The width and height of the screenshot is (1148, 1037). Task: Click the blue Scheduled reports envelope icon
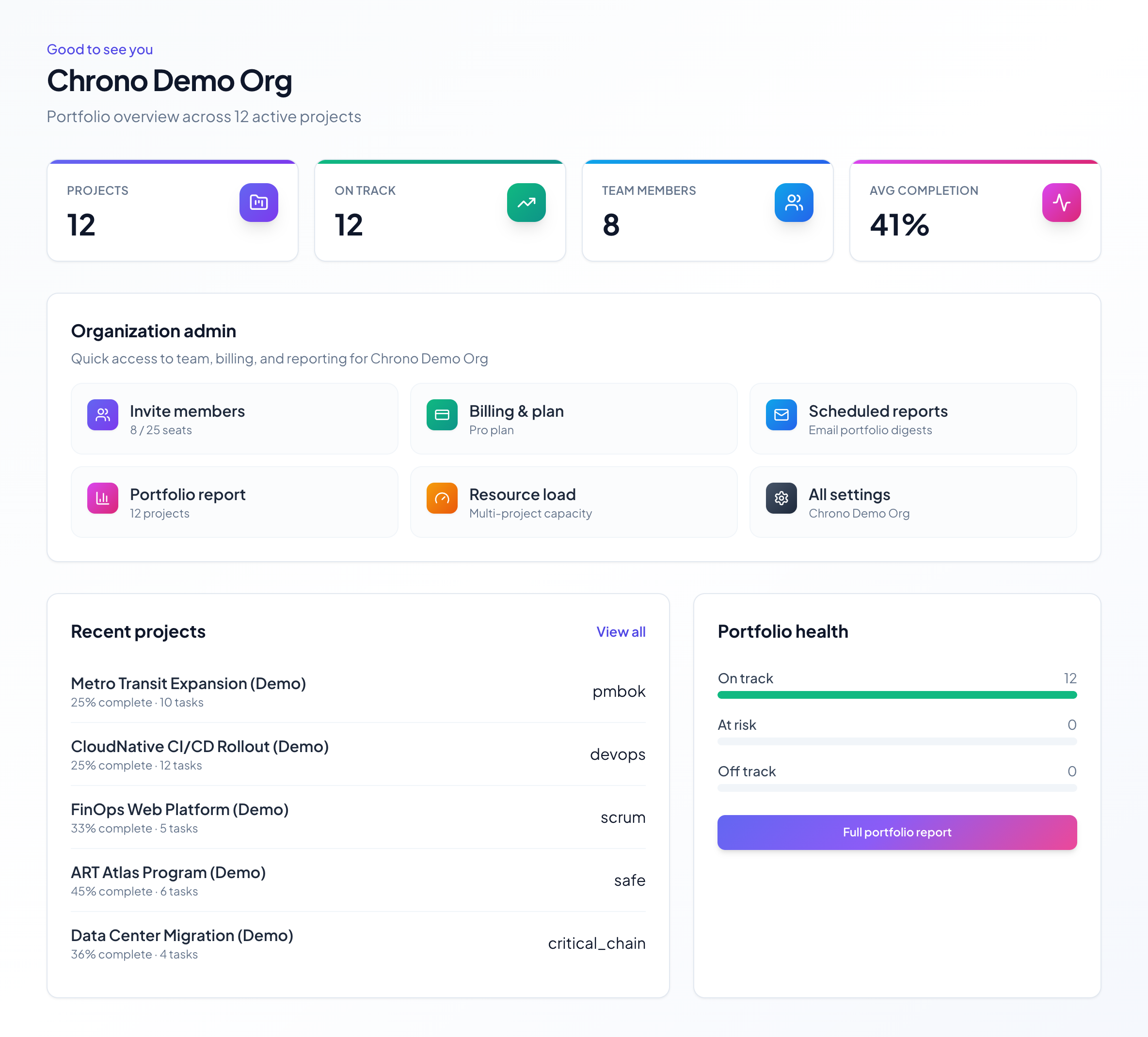[781, 414]
